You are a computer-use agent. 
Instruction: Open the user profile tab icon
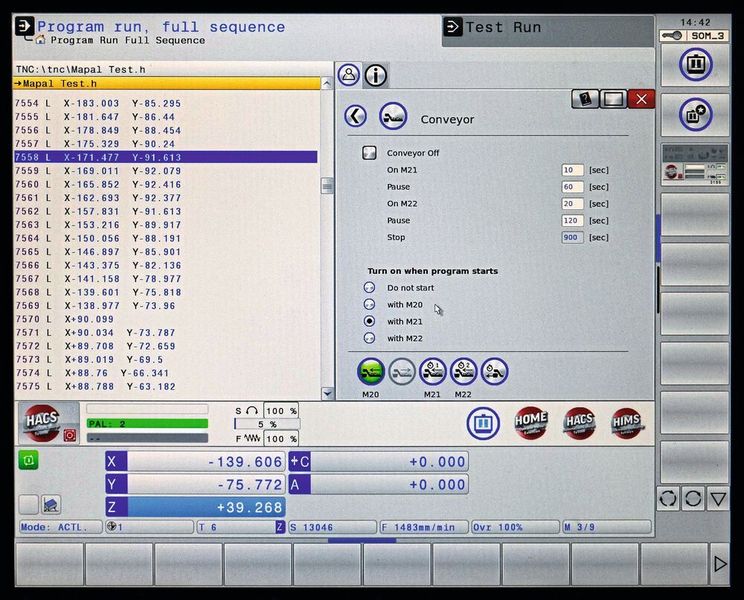pos(349,75)
